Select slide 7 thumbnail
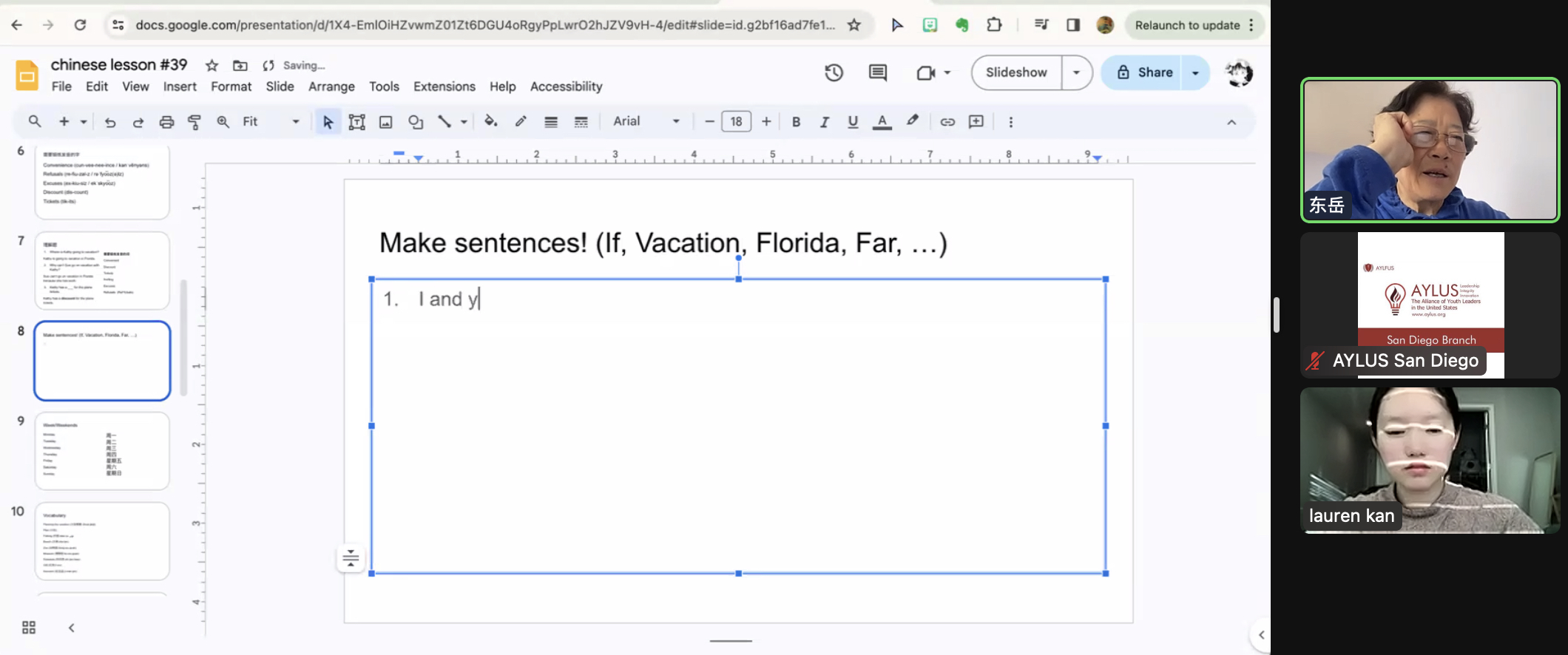 (x=102, y=271)
